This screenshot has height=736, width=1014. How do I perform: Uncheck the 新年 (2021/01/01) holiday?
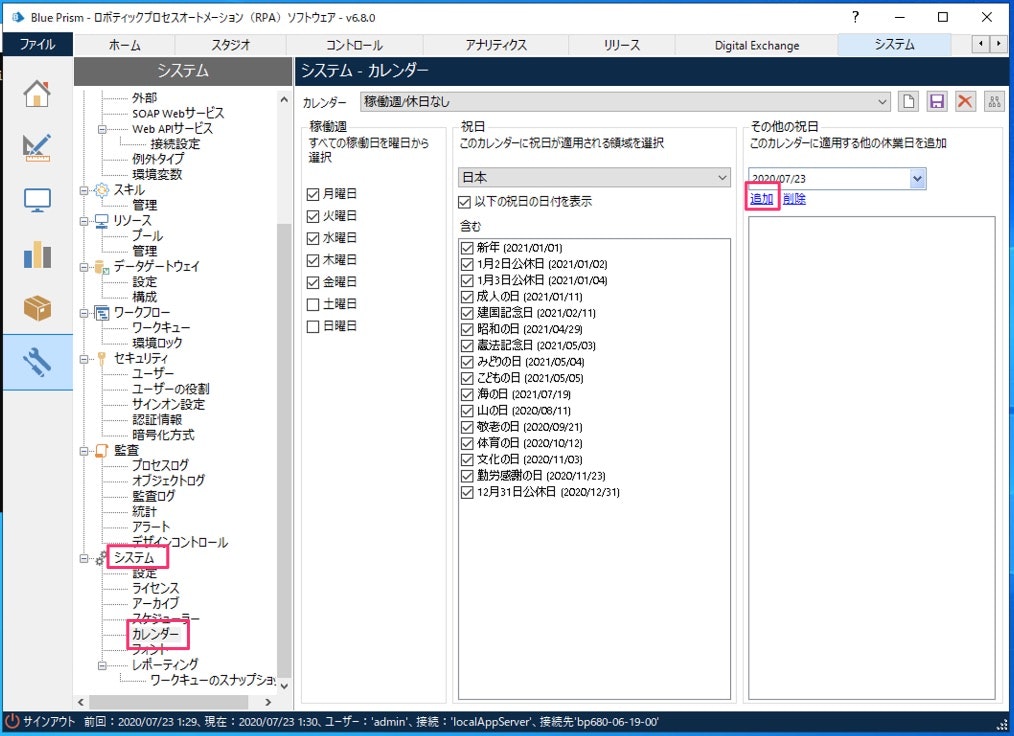[x=467, y=248]
